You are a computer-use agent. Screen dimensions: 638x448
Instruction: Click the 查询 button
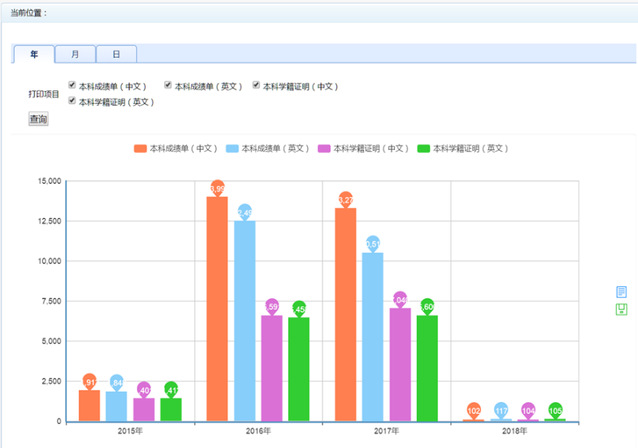point(38,119)
